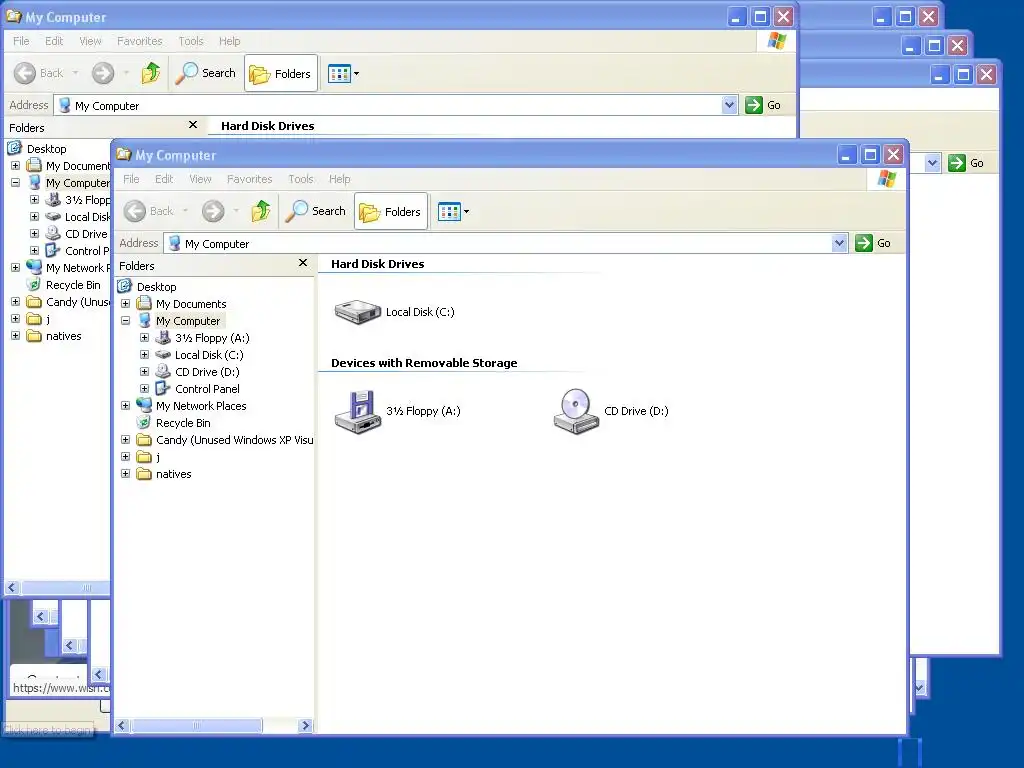Image resolution: width=1024 pixels, height=768 pixels.
Task: Click the scroll left arrow of front folder pane
Action: coord(122,726)
